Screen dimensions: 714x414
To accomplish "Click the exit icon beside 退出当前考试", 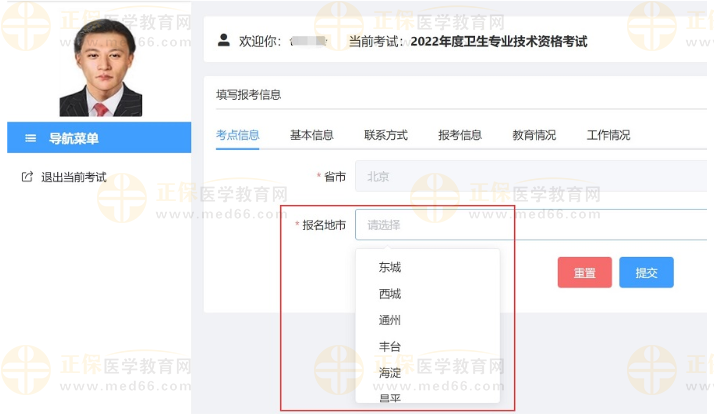I will (27, 177).
